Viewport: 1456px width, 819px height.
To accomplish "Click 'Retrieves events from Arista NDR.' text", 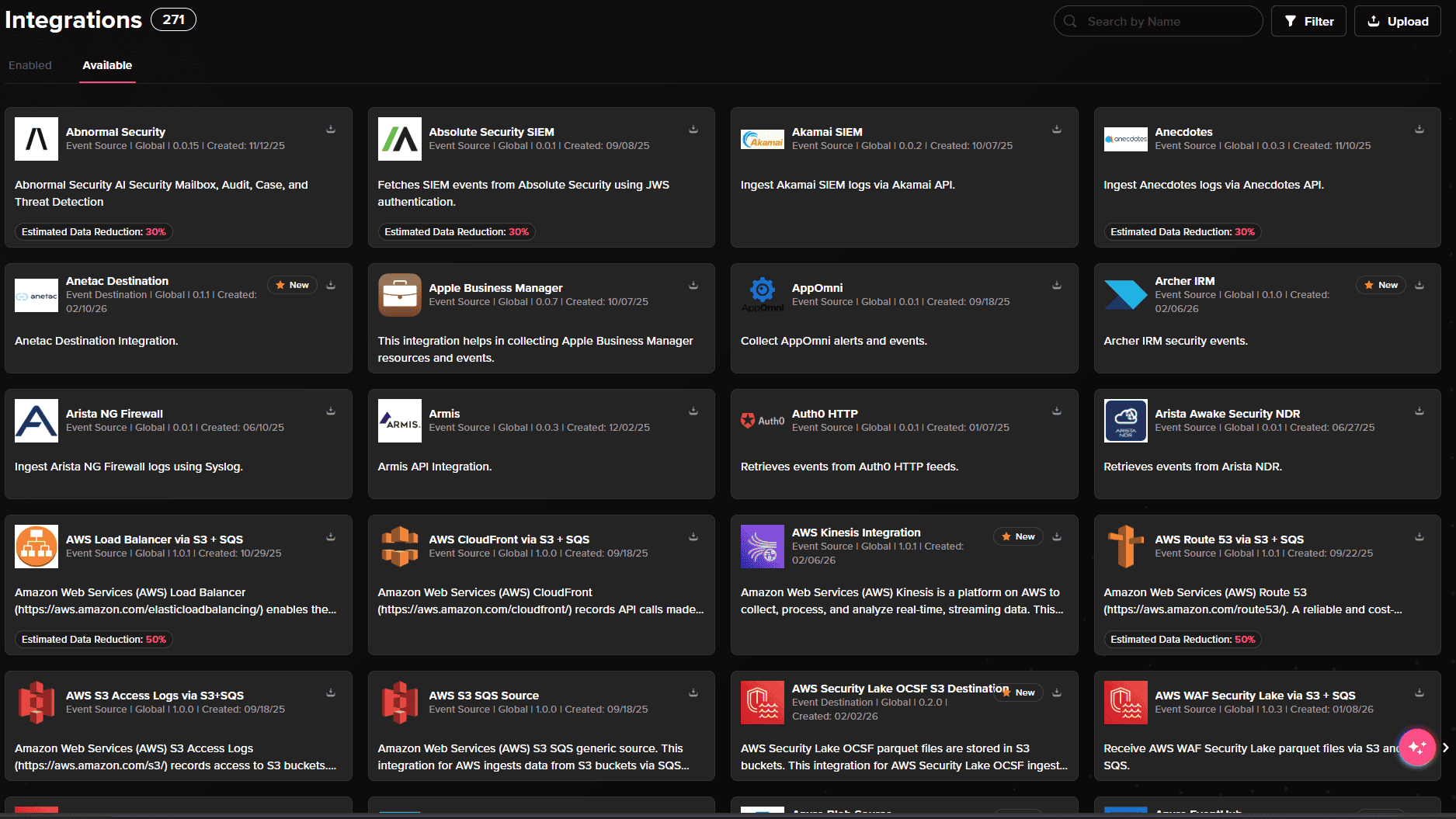I will [1193, 467].
